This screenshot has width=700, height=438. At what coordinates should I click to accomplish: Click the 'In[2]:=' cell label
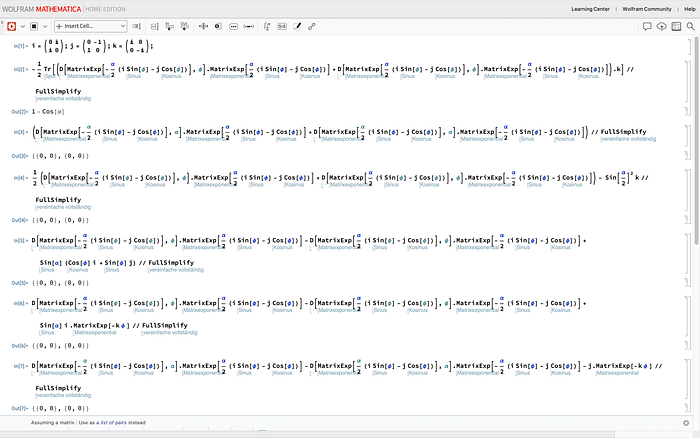pos(21,69)
